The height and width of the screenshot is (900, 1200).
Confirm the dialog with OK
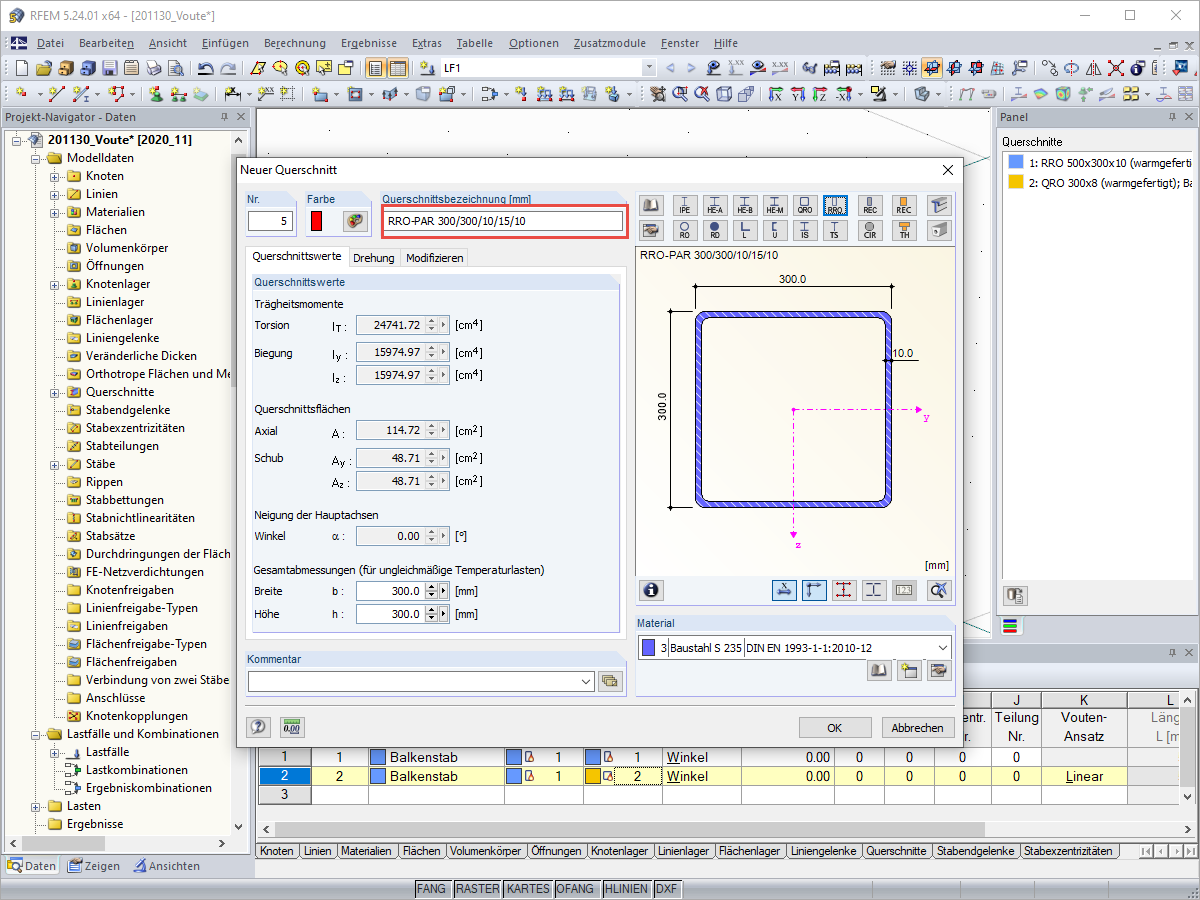pyautogui.click(x=835, y=728)
